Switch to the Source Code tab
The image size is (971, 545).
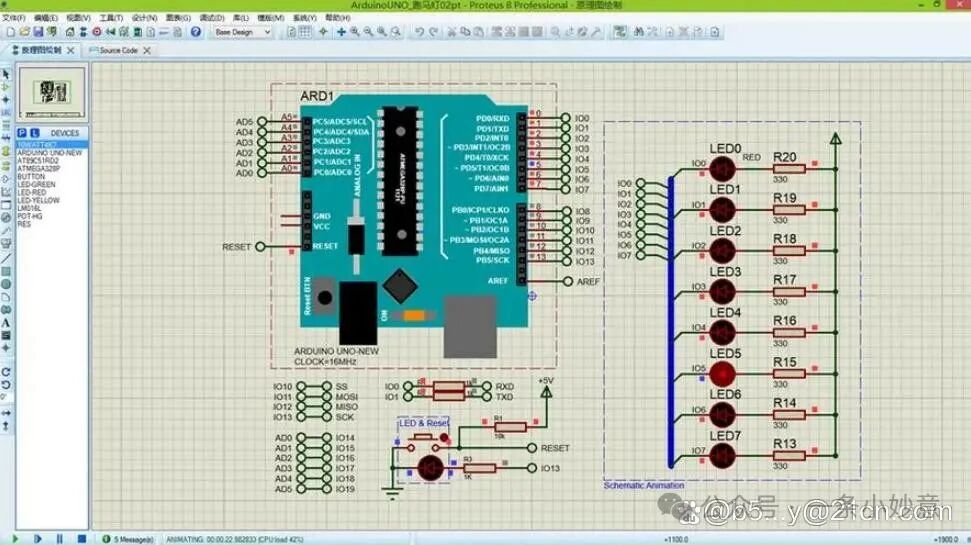[115, 50]
